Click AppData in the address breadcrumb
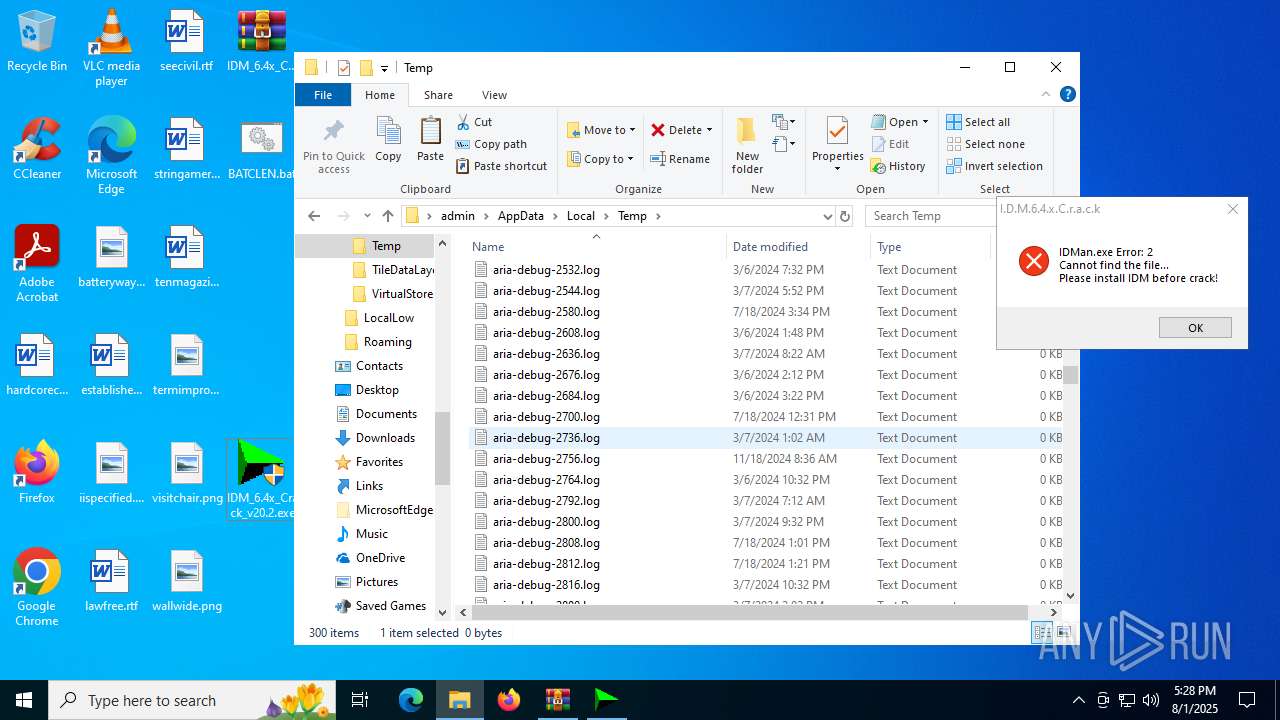The image size is (1280, 720). [521, 216]
